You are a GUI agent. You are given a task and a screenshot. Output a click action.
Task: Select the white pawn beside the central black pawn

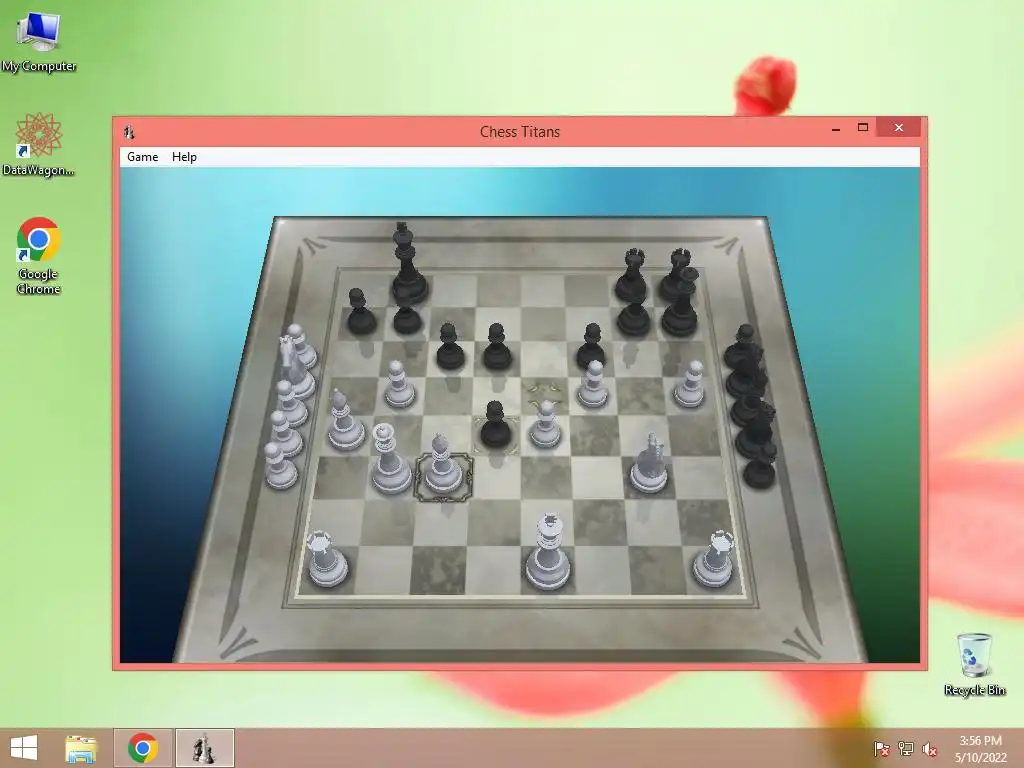(x=545, y=426)
